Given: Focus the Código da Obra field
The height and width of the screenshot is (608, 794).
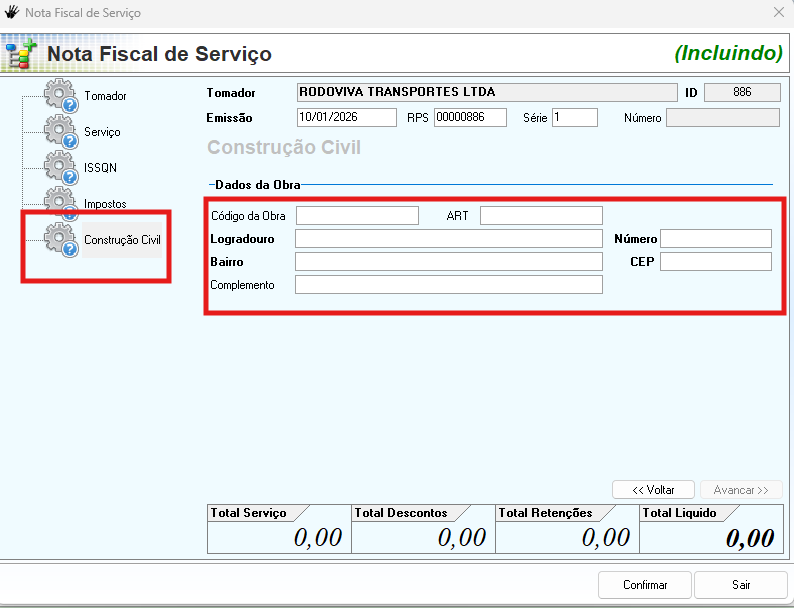Looking at the screenshot, I should point(357,216).
